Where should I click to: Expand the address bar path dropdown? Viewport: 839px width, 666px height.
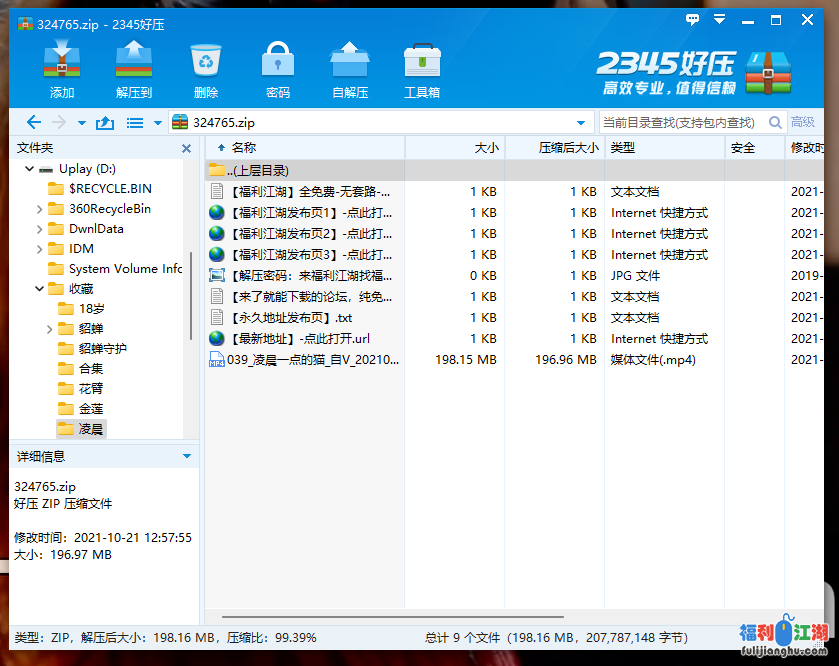[x=581, y=122]
